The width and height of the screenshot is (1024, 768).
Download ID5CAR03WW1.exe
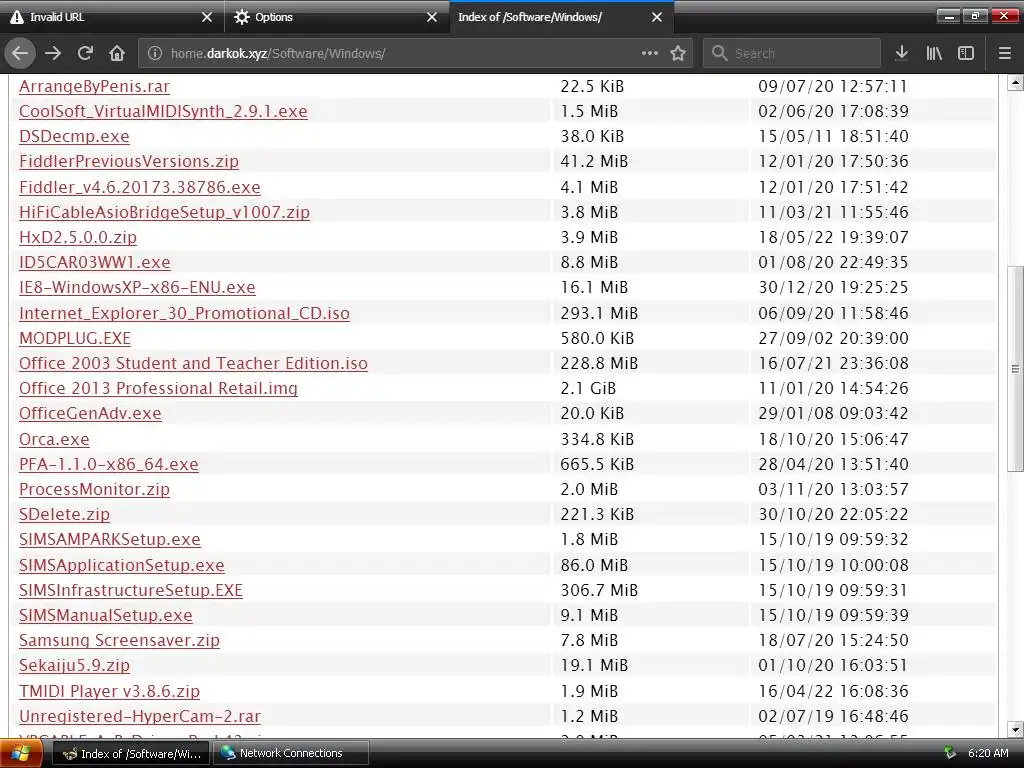[95, 262]
